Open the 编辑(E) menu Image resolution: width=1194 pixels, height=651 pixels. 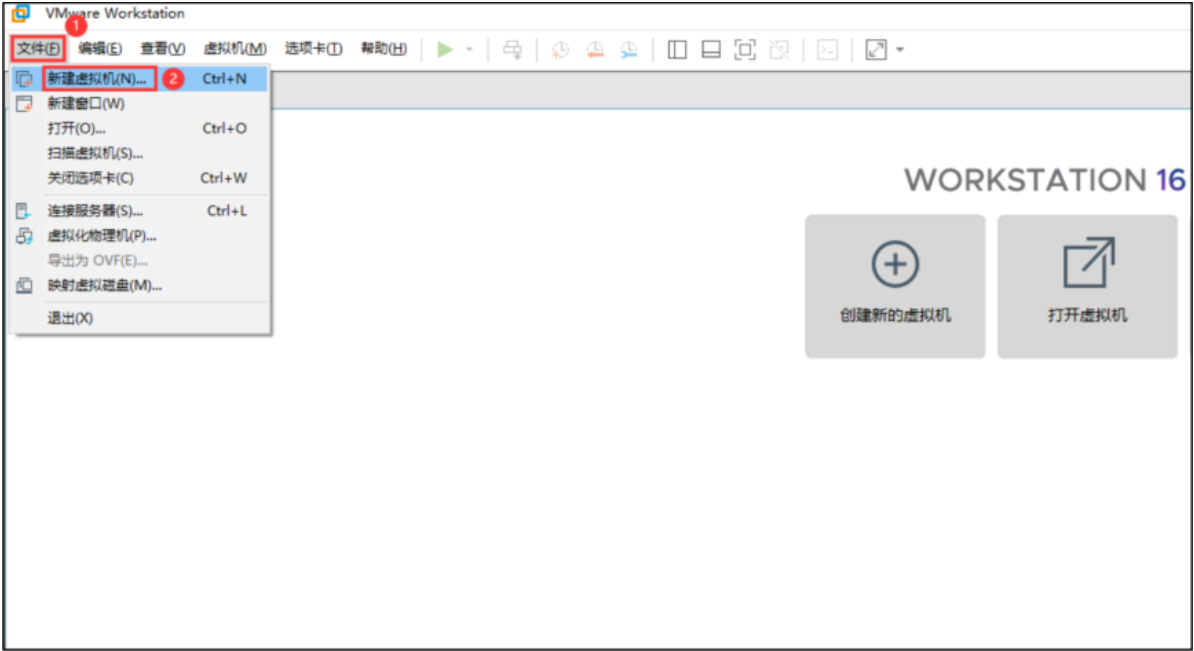coord(100,49)
